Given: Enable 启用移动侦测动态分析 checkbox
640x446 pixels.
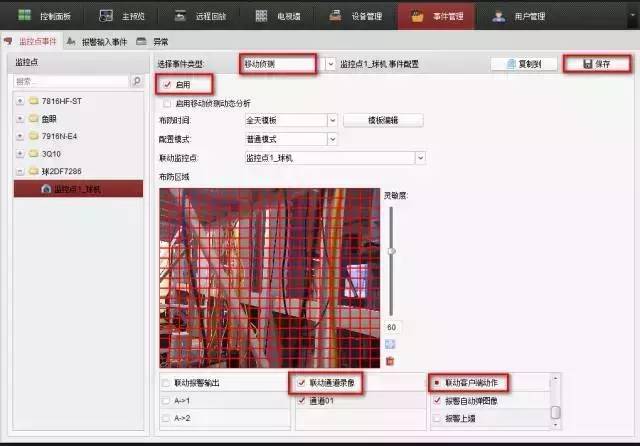Looking at the screenshot, I should tap(167, 103).
